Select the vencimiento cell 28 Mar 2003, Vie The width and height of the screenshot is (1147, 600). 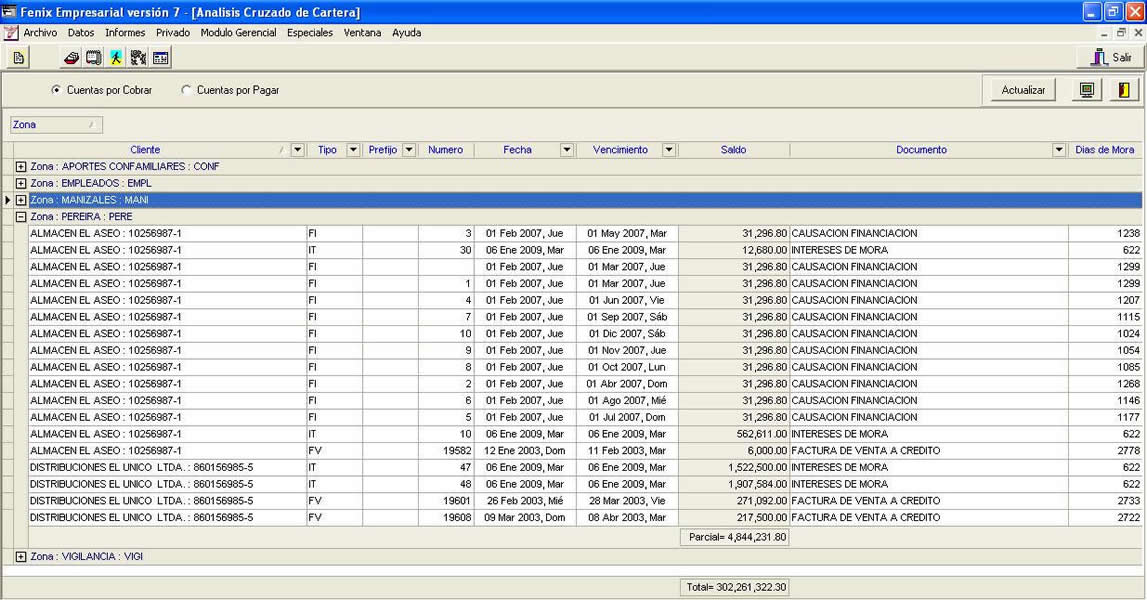tap(628, 501)
